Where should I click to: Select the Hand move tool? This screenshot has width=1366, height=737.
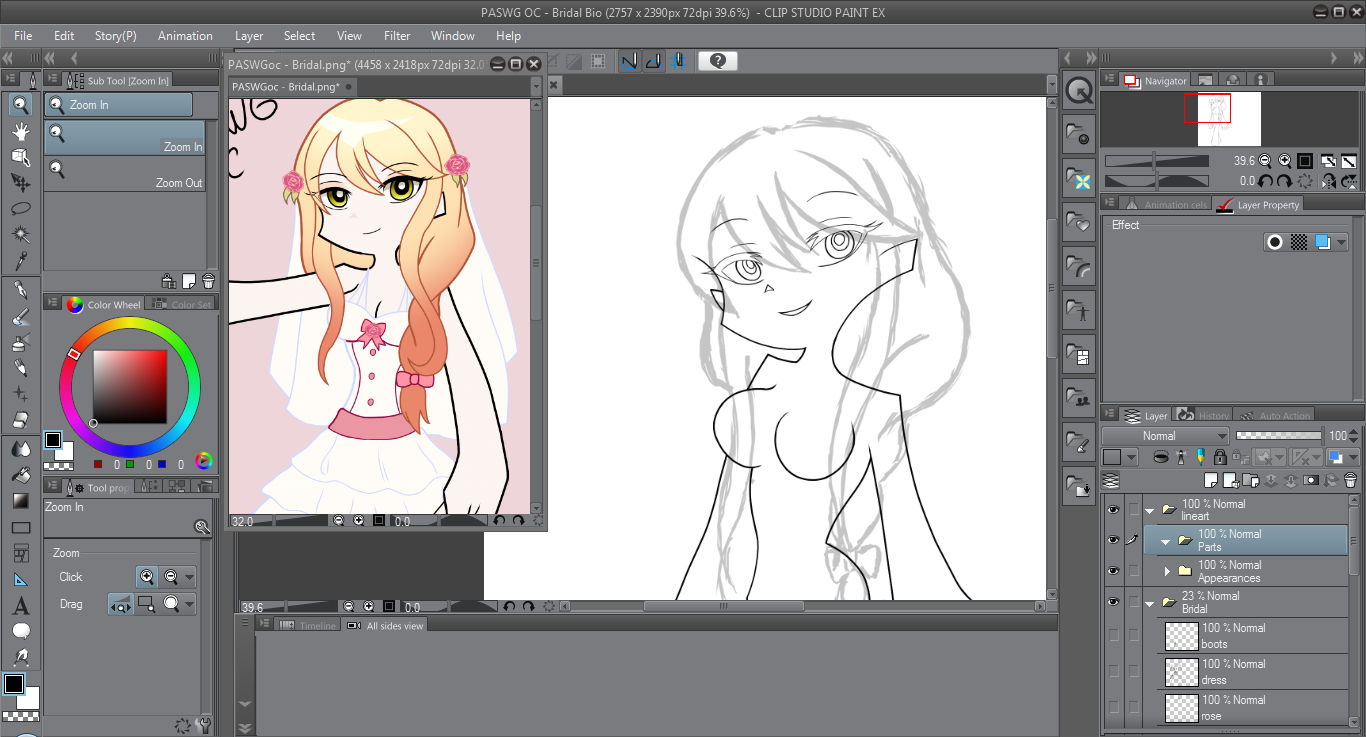20,131
